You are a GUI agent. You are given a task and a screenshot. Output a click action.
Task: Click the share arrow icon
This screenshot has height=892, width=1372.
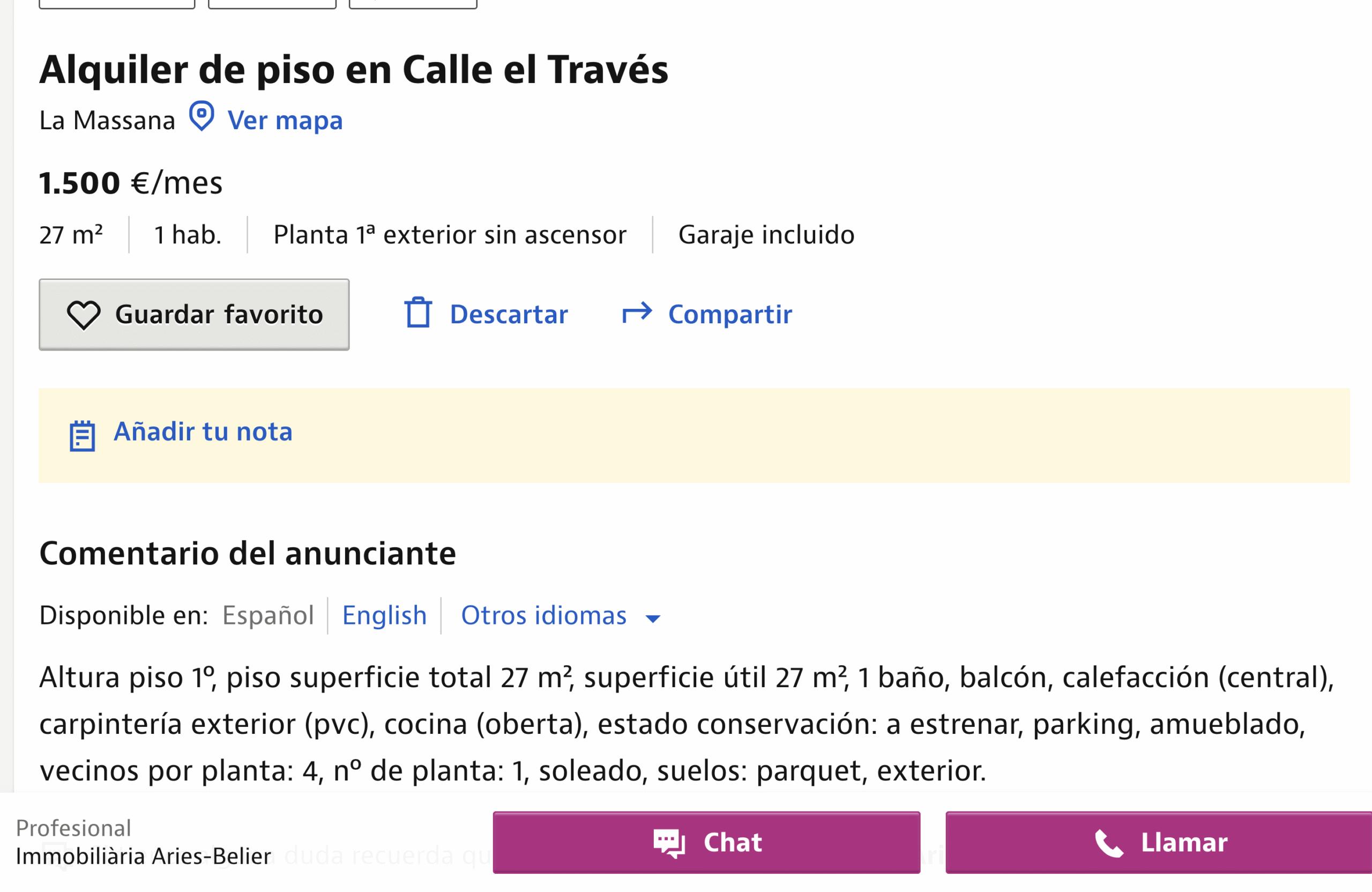click(636, 313)
